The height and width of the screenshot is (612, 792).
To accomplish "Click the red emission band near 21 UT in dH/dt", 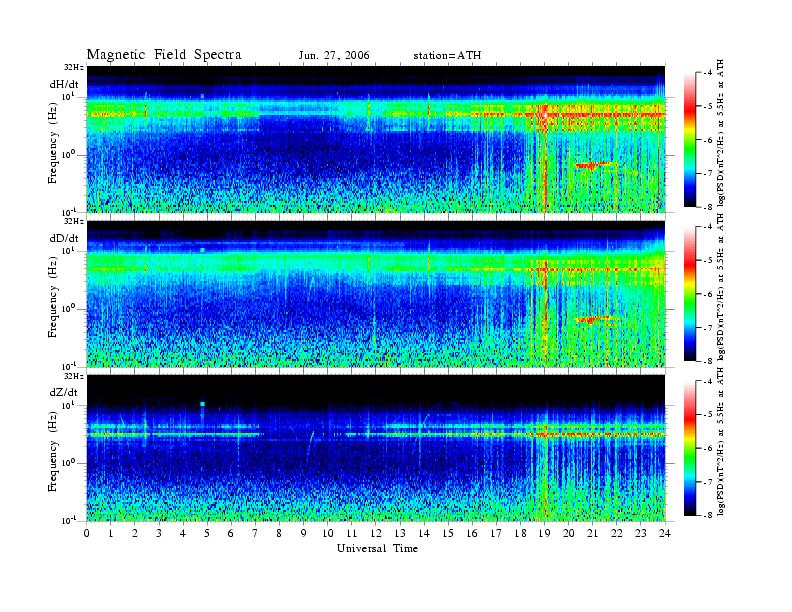I will point(592,165).
